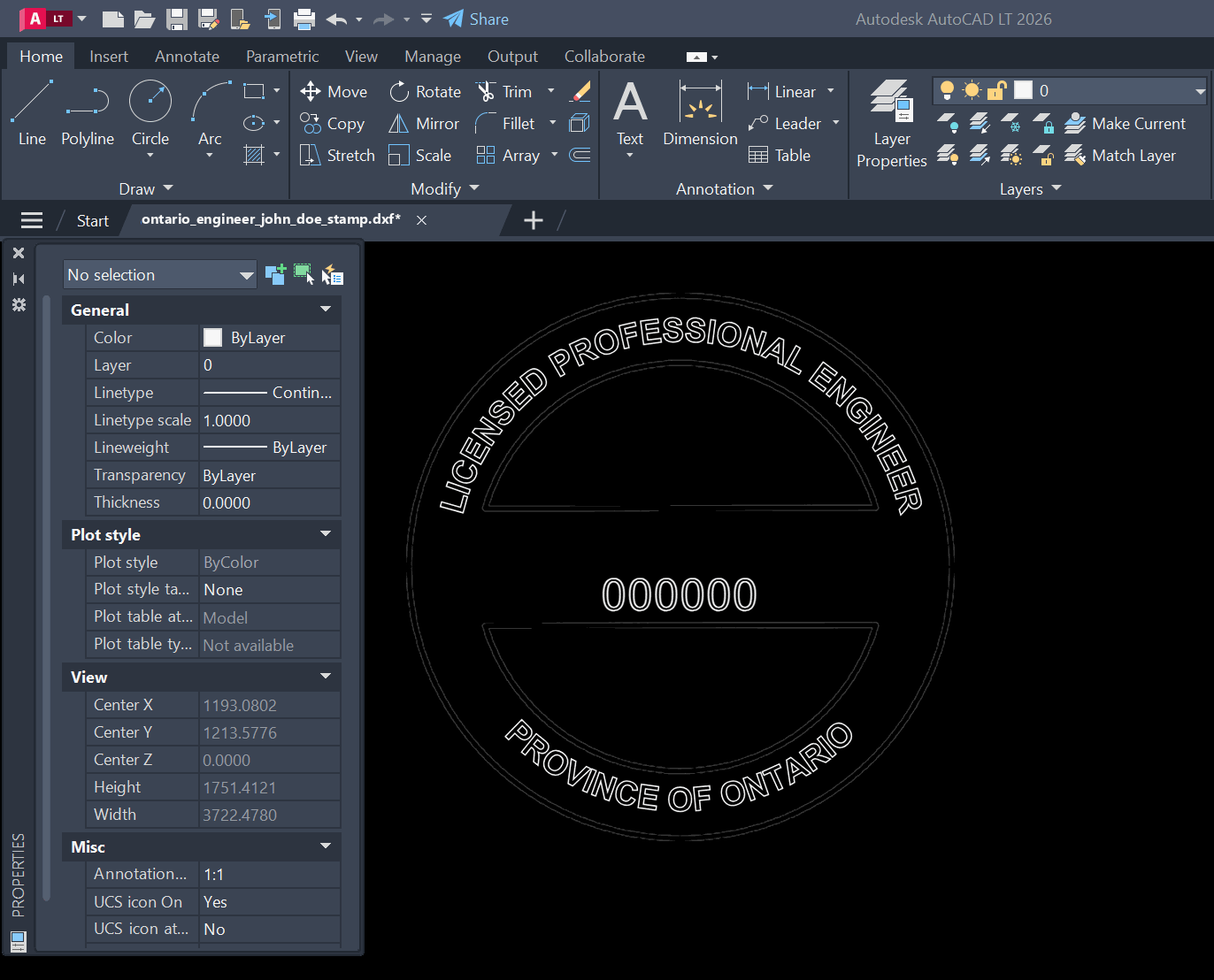
Task: Close the ontario_engineer_john_doe_stamp.dxf tab
Action: (422, 220)
